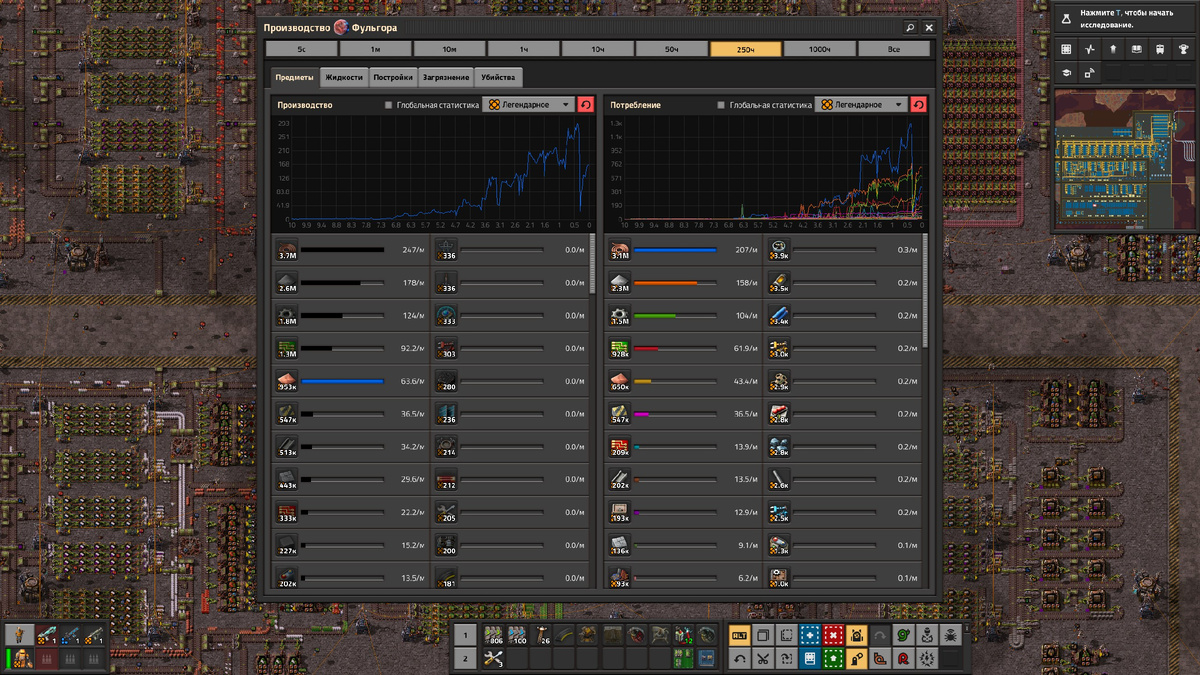
Task: Click production list scrollbar
Action: (593, 265)
